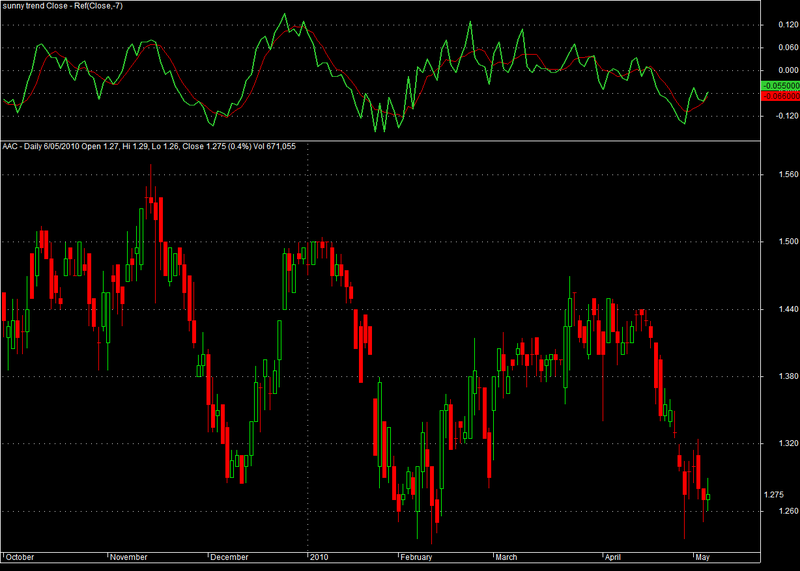Click the 0.060 indicator axis label
The width and height of the screenshot is (800, 571).
(788, 47)
